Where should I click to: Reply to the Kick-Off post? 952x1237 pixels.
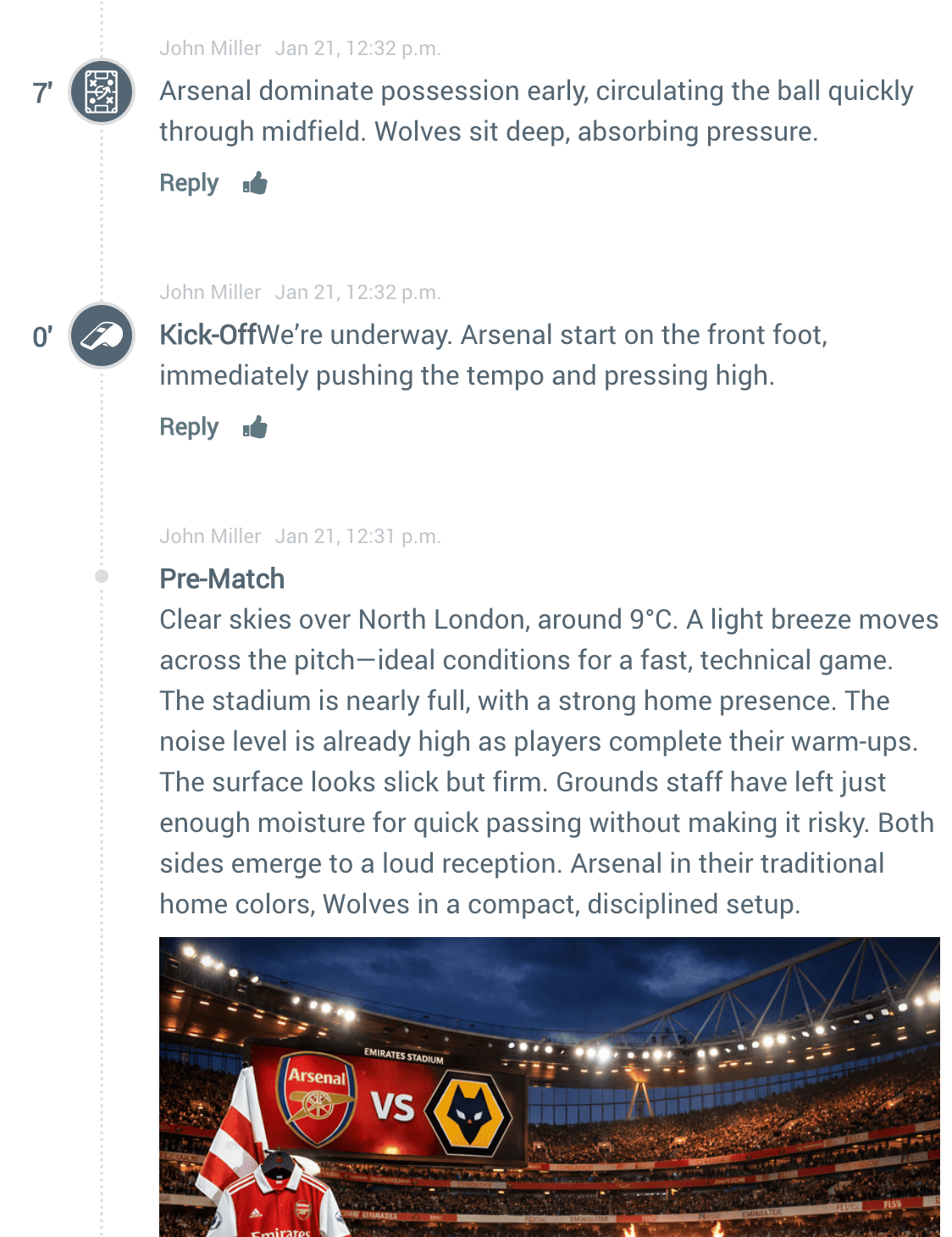pyautogui.click(x=189, y=427)
